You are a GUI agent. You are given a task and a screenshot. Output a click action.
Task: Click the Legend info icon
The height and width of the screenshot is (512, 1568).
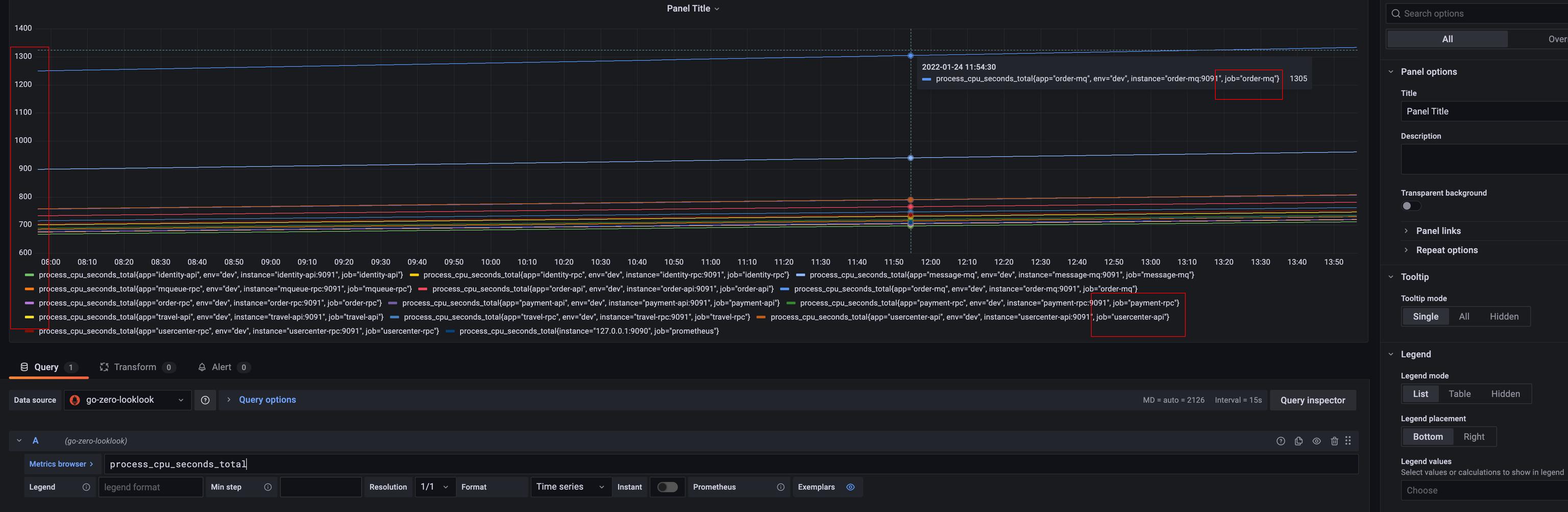coord(86,487)
